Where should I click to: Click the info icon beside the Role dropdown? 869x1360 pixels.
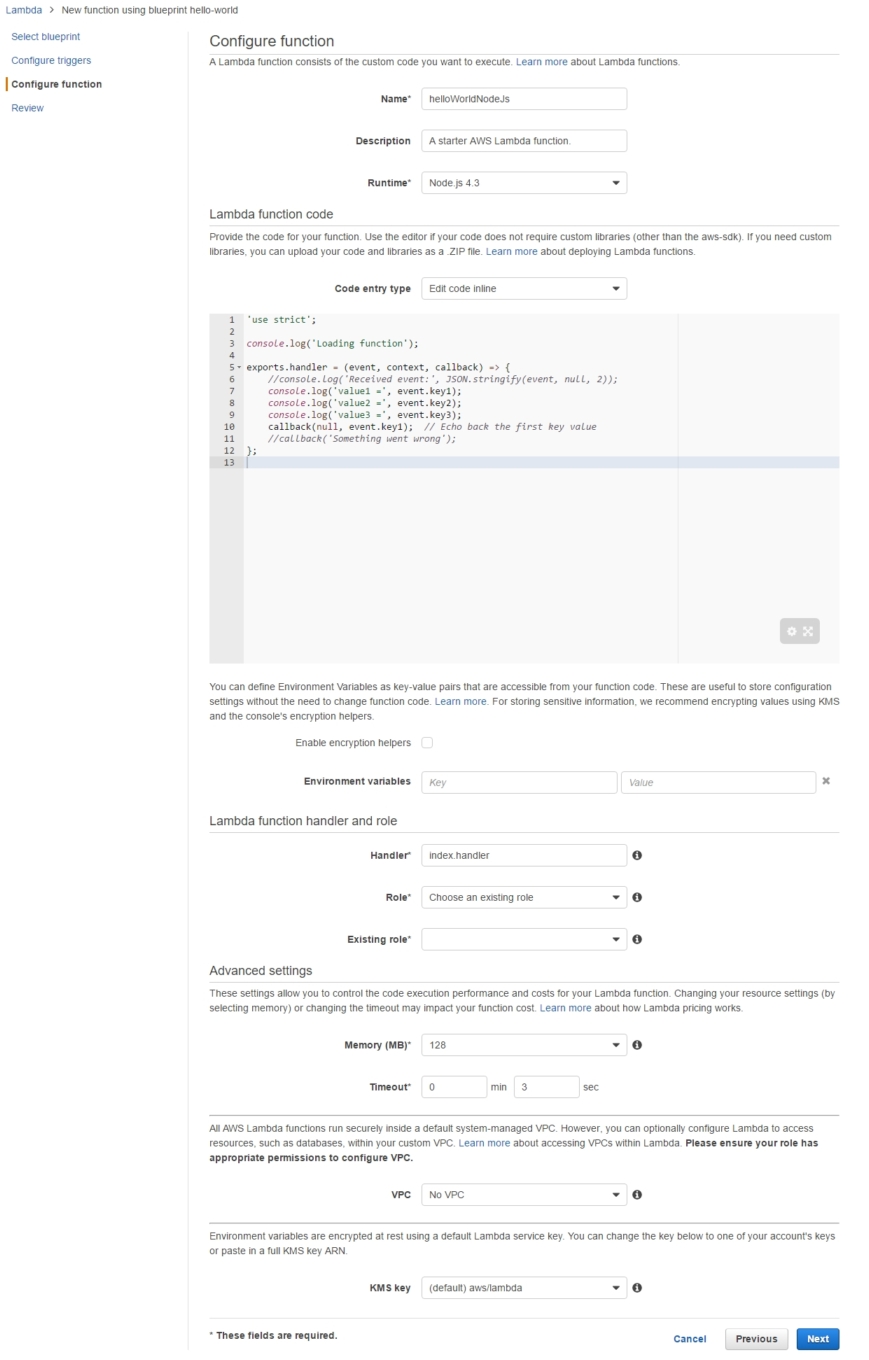coord(637,897)
